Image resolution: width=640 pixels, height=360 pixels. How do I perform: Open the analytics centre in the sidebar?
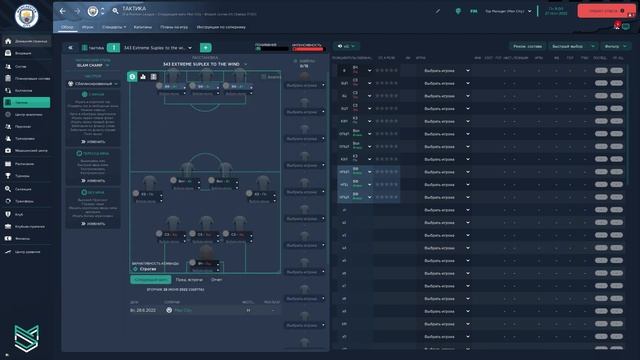(27, 115)
